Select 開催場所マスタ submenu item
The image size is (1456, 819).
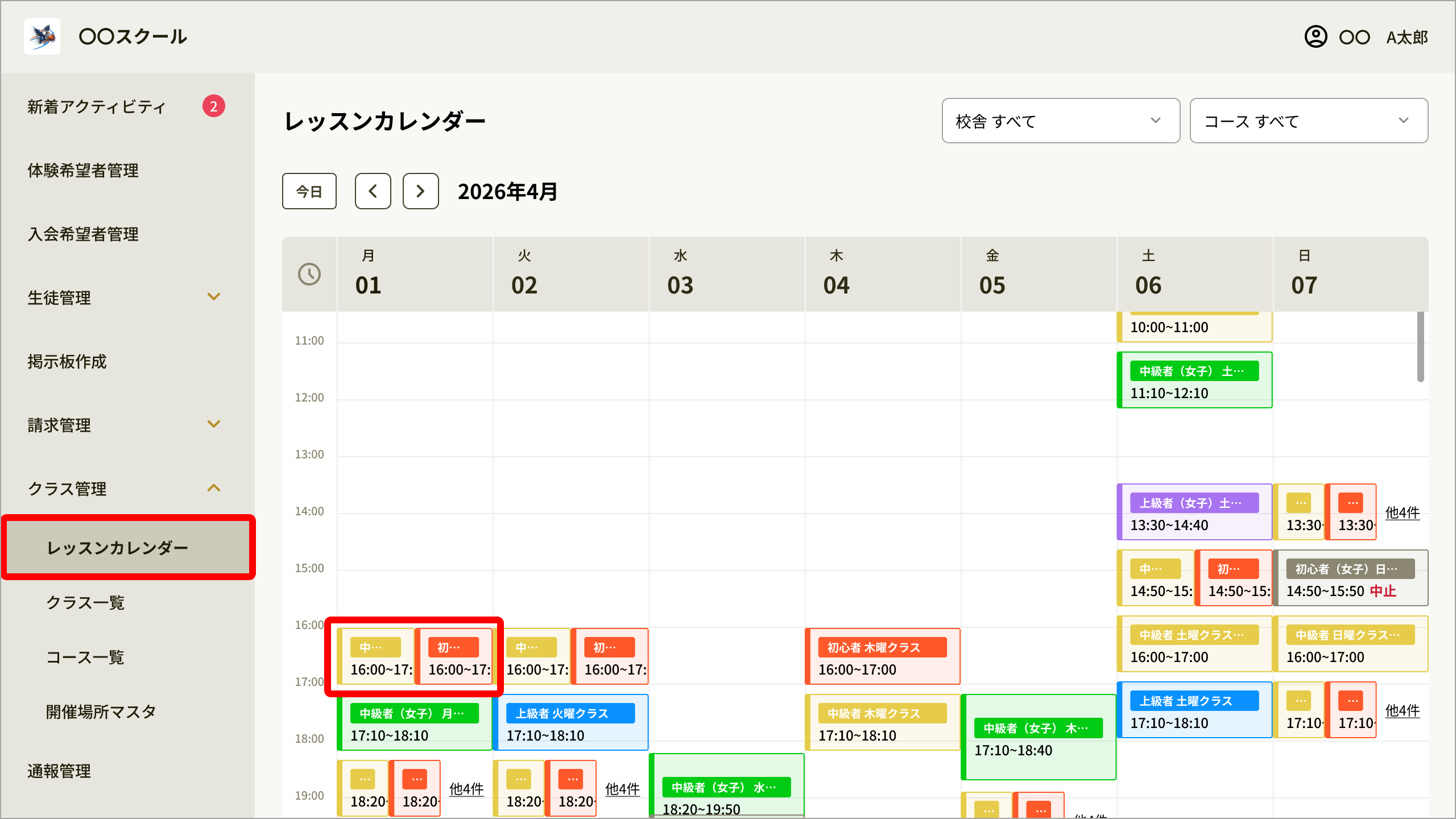[x=101, y=712]
